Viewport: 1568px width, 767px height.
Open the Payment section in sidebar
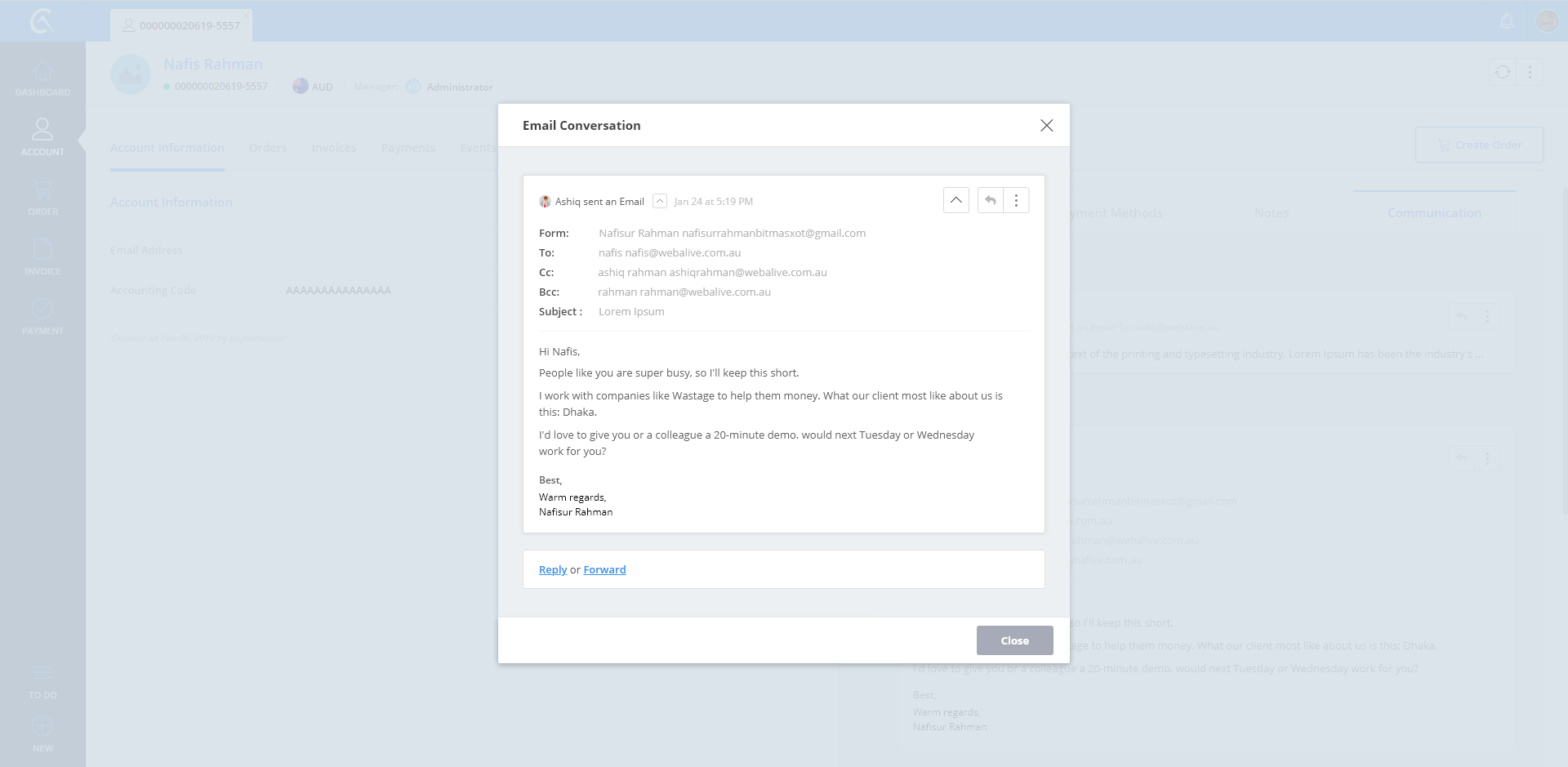pyautogui.click(x=42, y=316)
